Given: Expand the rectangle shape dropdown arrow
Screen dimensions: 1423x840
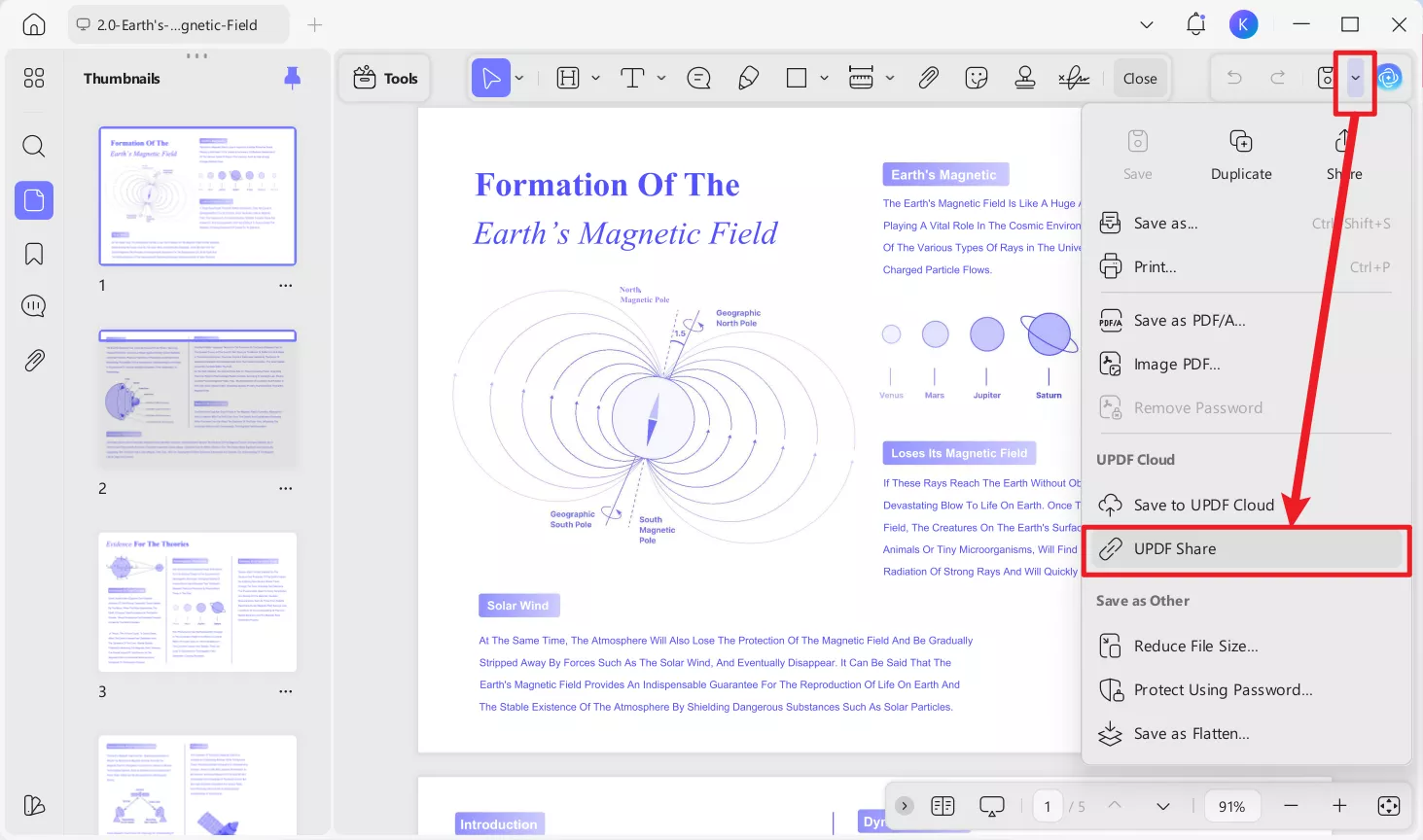Looking at the screenshot, I should 824,79.
